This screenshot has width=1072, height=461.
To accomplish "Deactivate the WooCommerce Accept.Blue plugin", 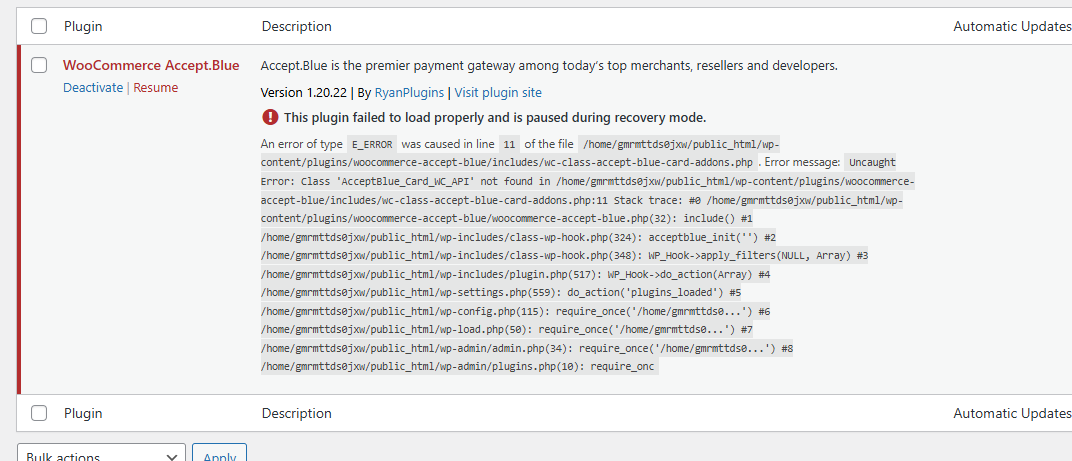I will tap(93, 88).
